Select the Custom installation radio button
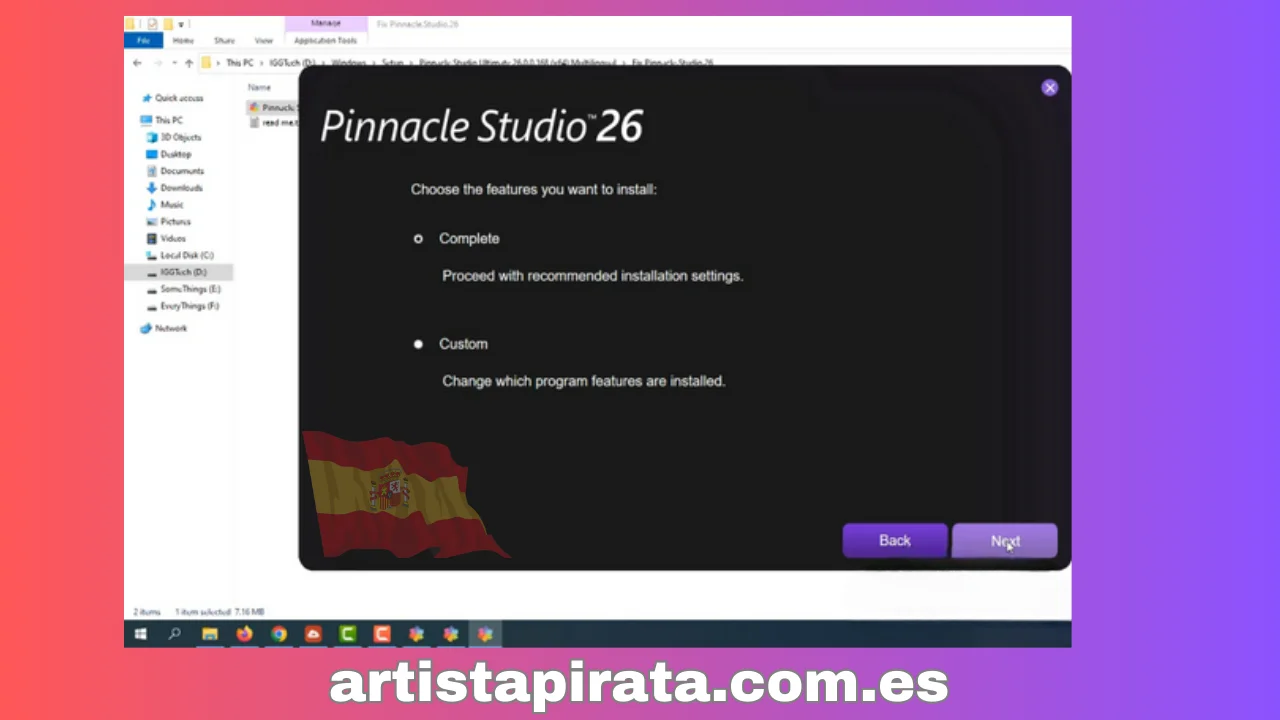Image resolution: width=1280 pixels, height=720 pixels. pyautogui.click(x=418, y=343)
